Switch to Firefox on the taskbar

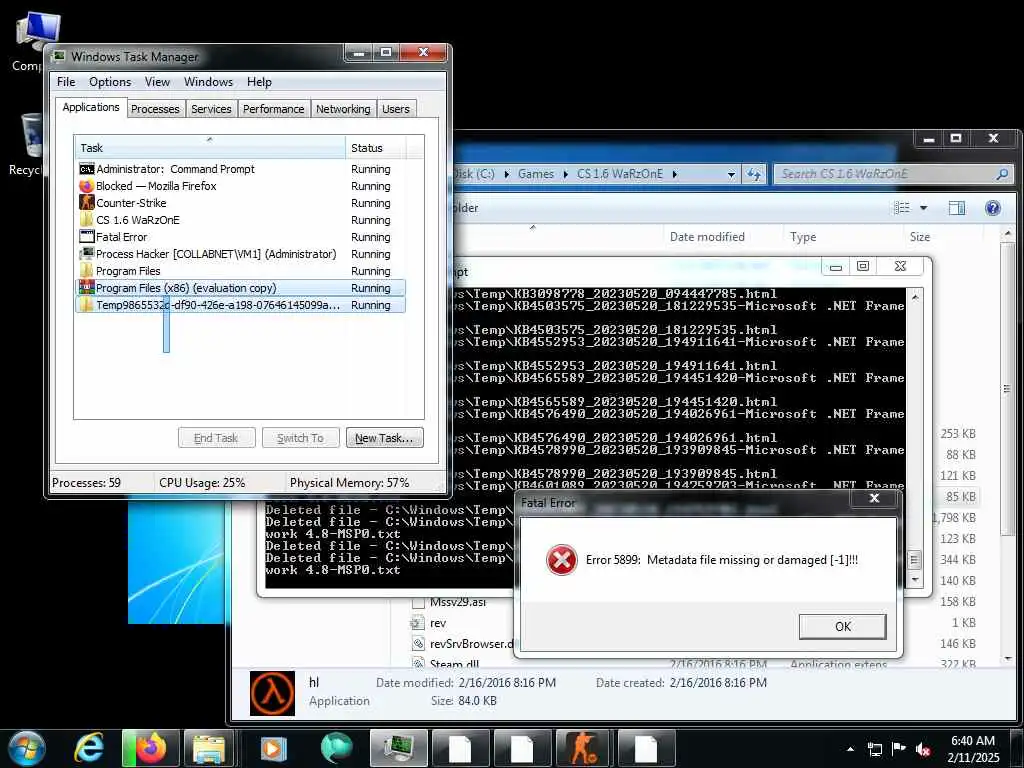[x=151, y=748]
